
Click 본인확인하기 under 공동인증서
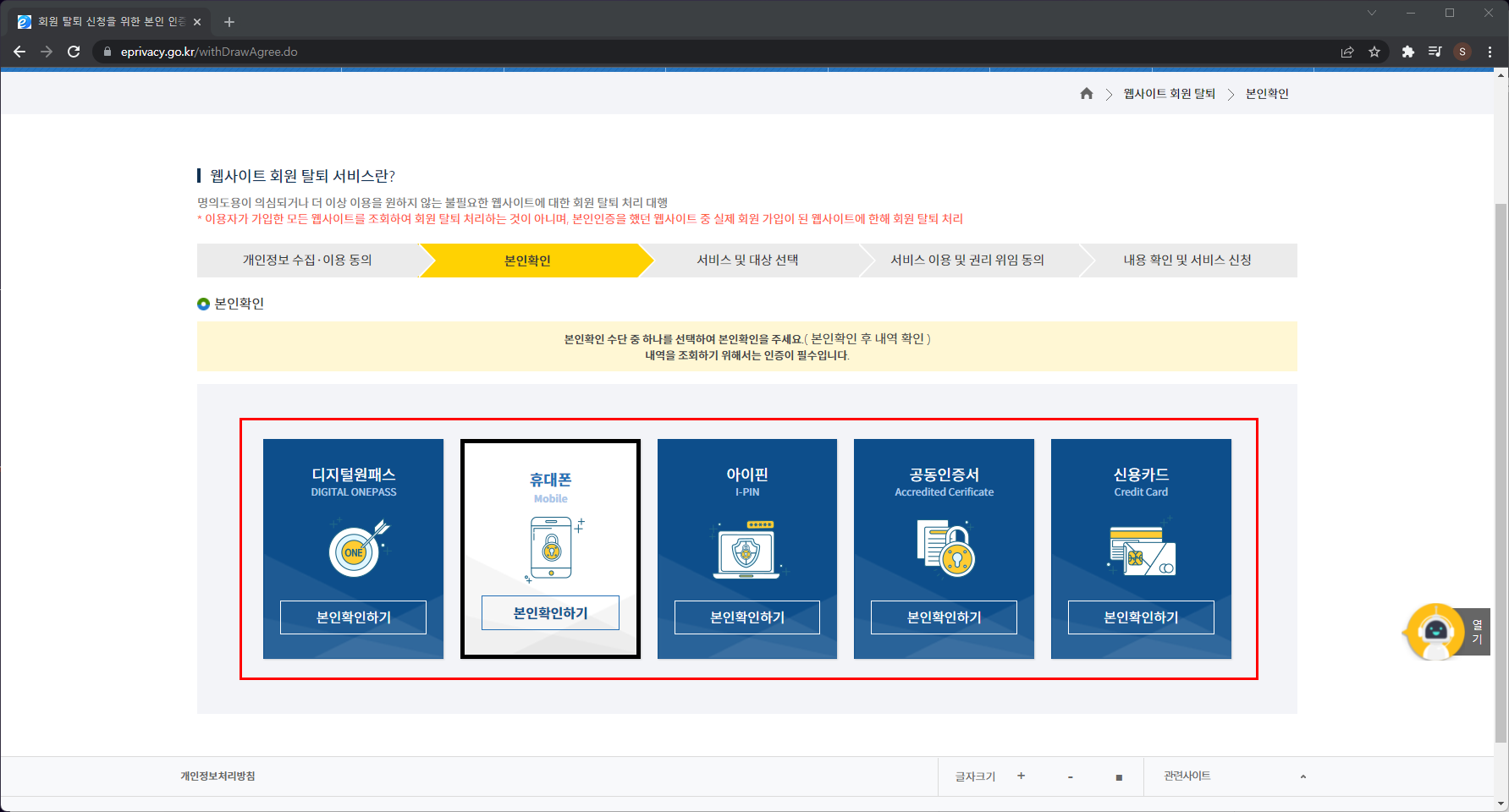[944, 617]
